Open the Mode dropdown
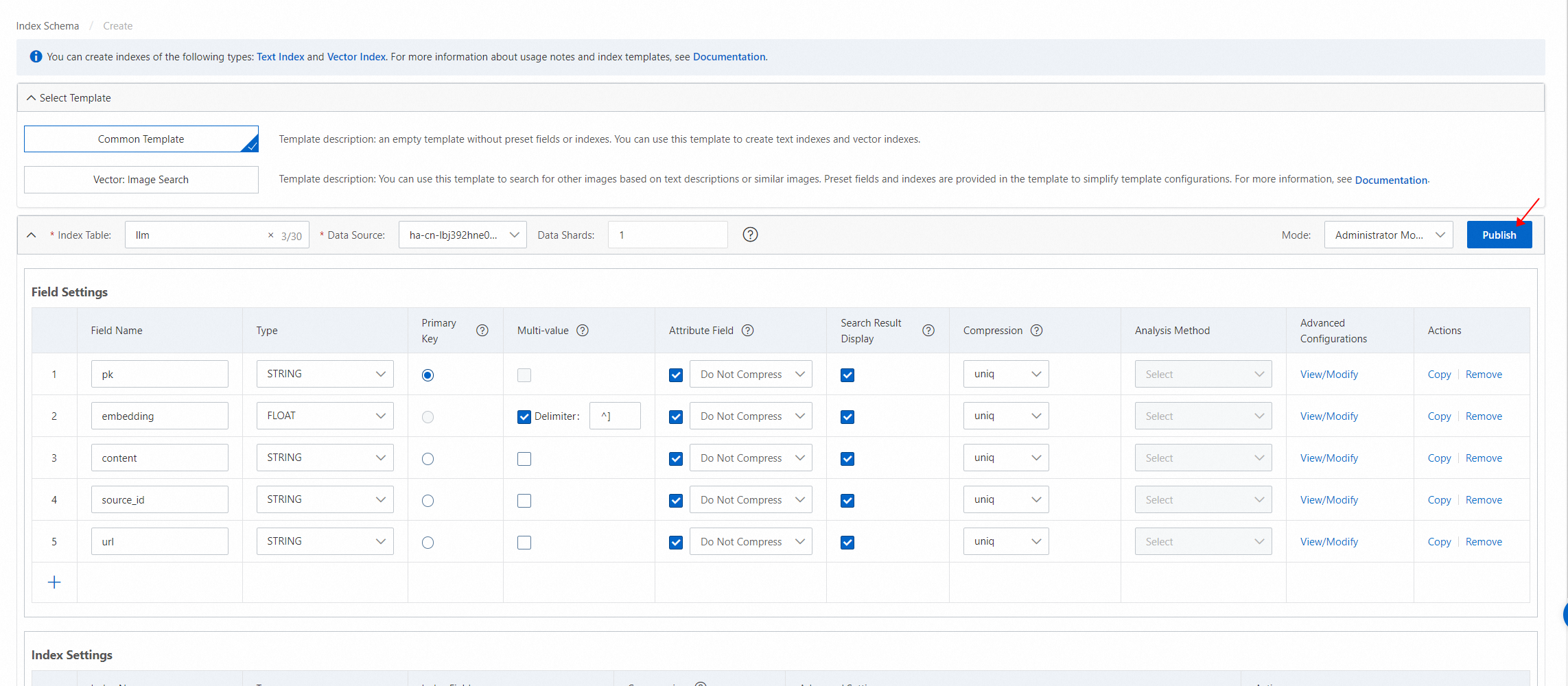Viewport: 1568px width, 686px height. 1388,235
